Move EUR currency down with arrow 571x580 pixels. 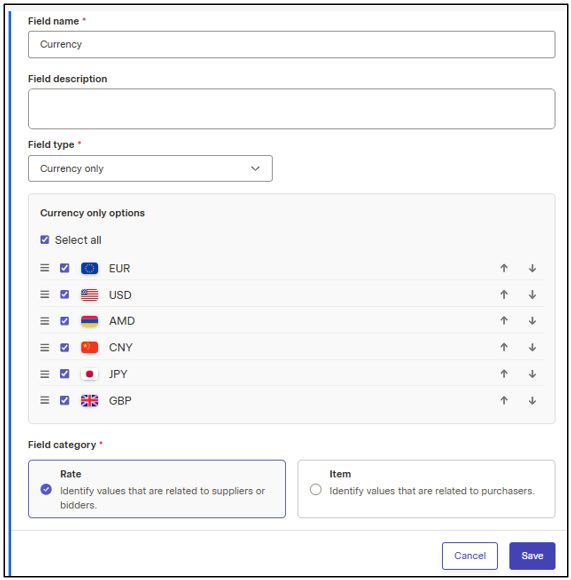pos(532,268)
